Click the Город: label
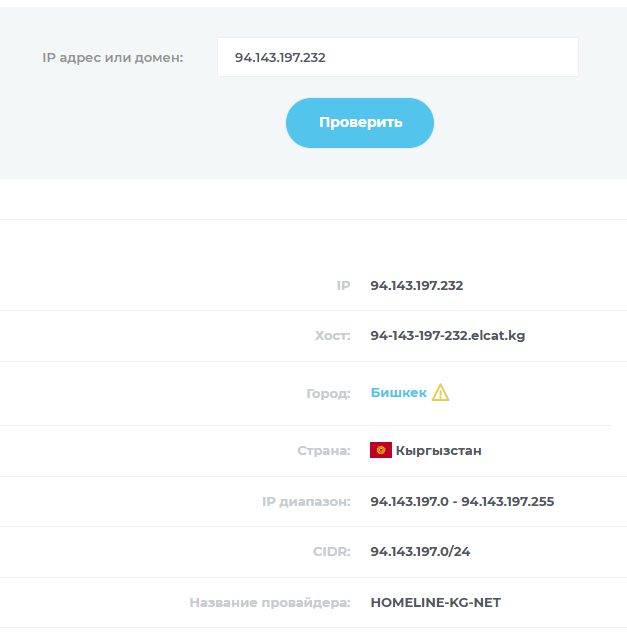Screen dimensions: 627x638 click(328, 393)
